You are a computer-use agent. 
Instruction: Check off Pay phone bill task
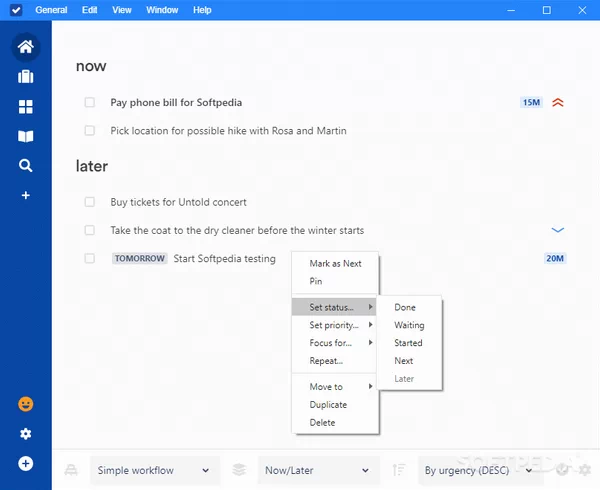coord(90,102)
